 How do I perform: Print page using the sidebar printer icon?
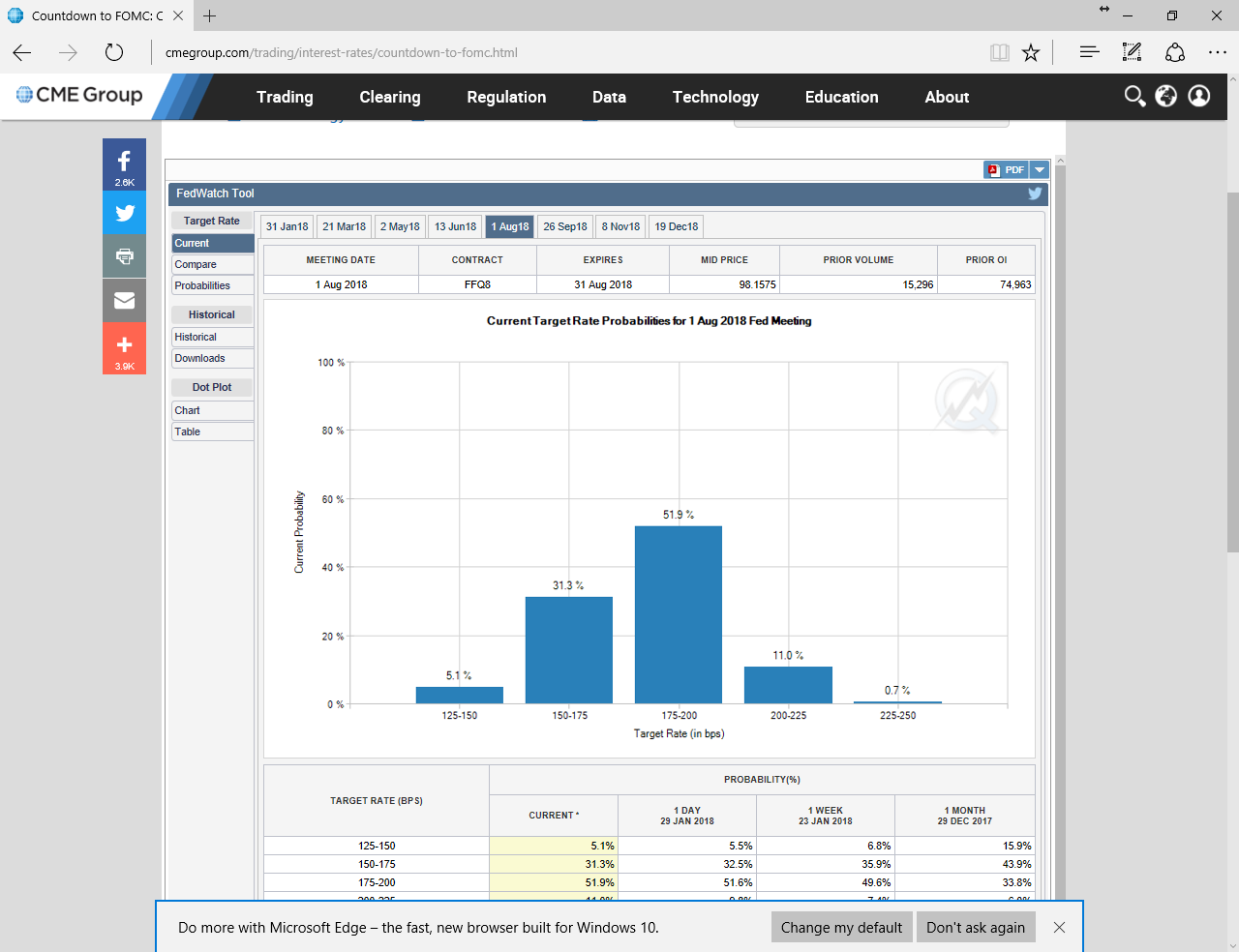[124, 256]
